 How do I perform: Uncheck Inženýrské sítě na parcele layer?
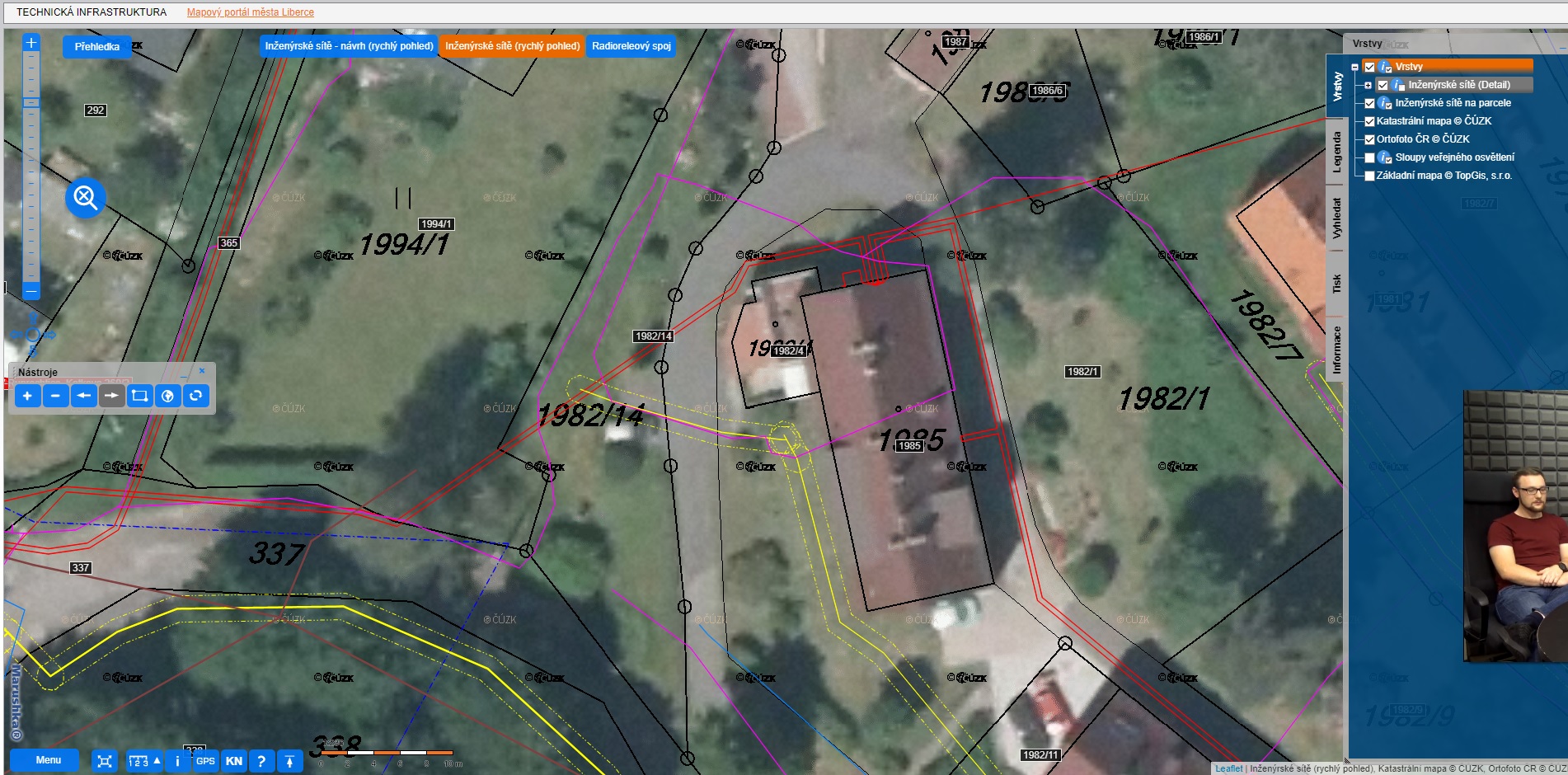1369,104
